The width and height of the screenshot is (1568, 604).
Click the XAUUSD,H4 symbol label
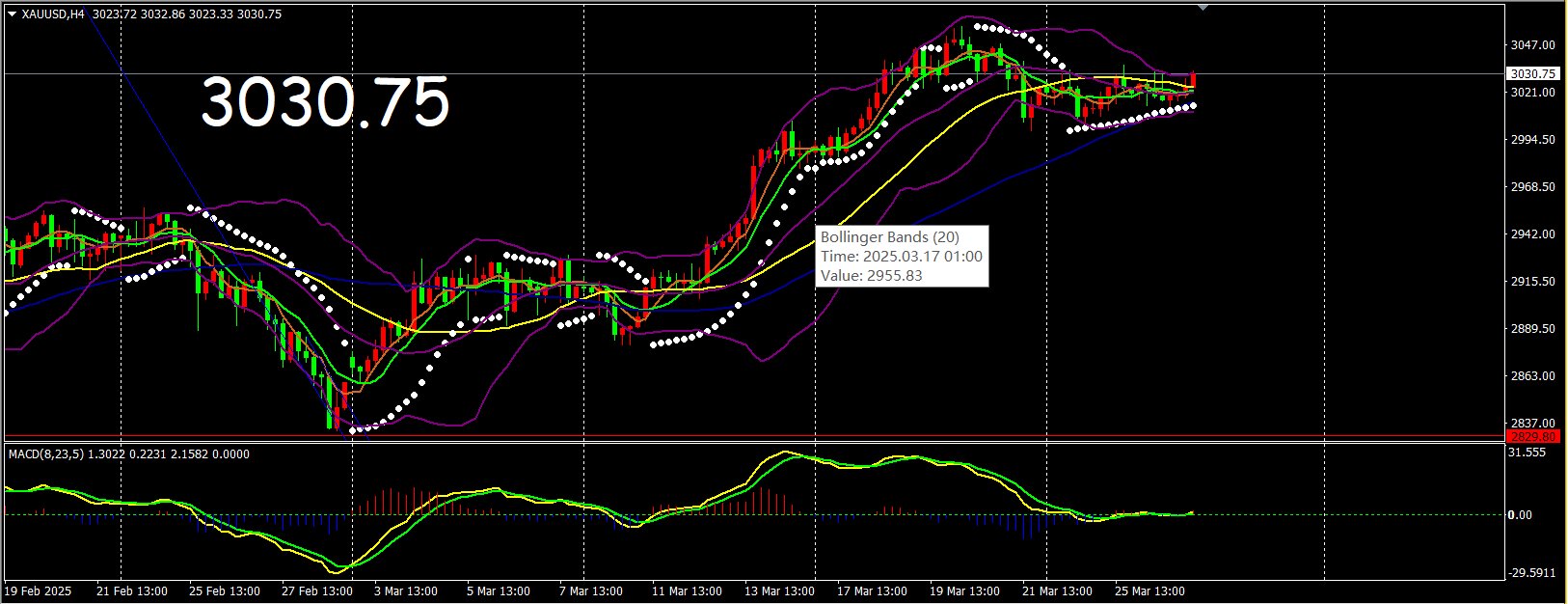coord(53,14)
